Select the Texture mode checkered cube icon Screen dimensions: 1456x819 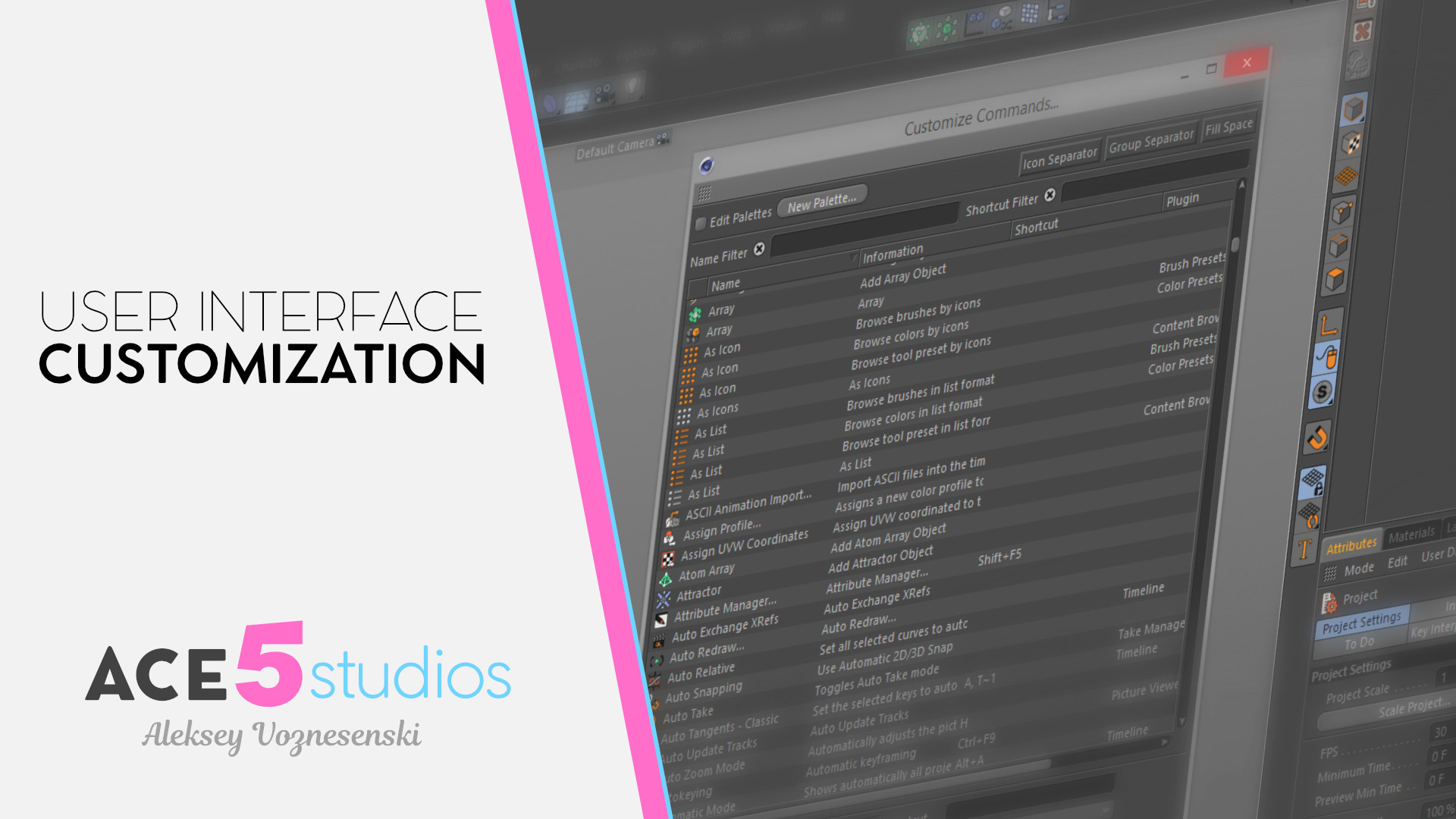(x=1351, y=143)
